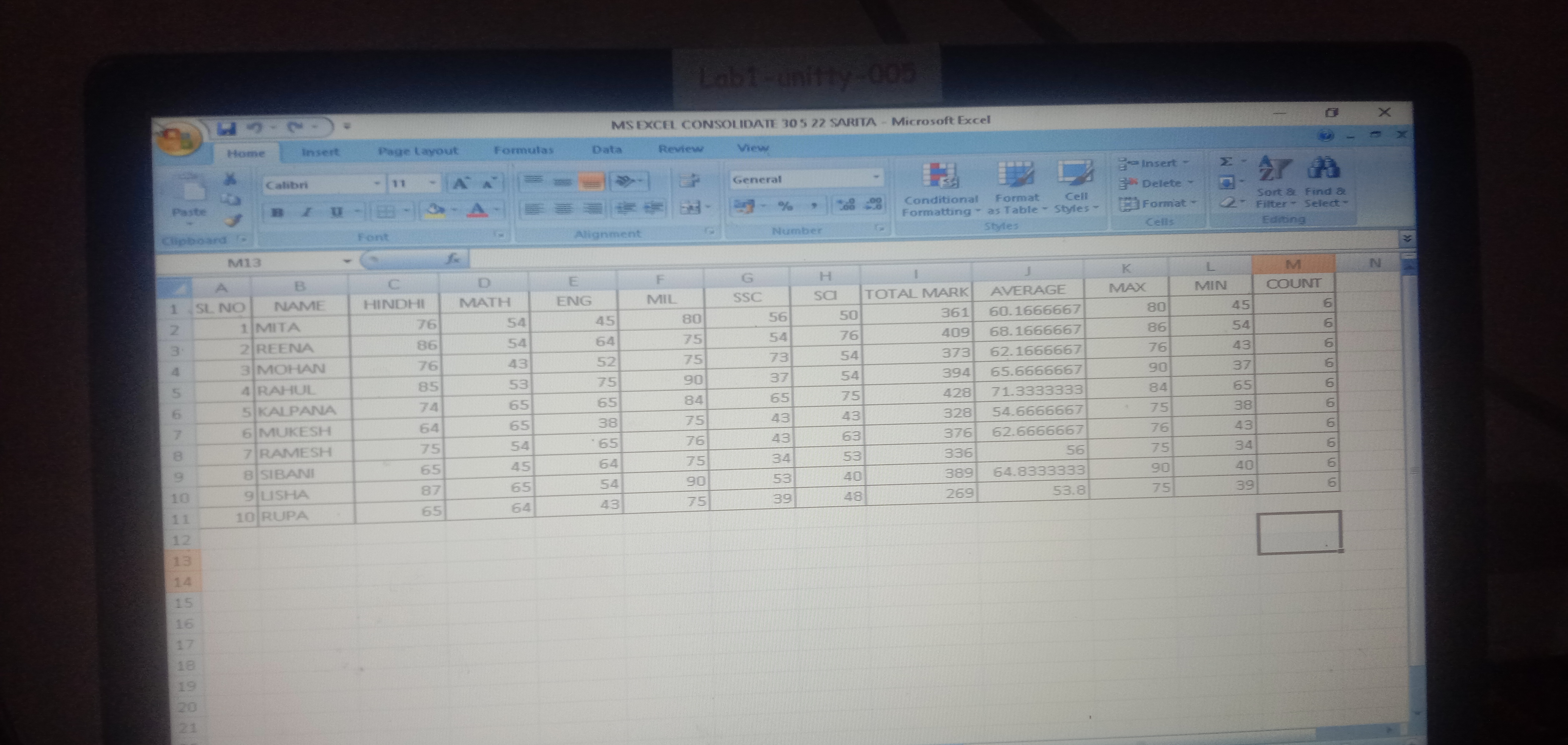This screenshot has height=745, width=1568.
Task: Toggle Bold formatting
Action: [x=278, y=212]
